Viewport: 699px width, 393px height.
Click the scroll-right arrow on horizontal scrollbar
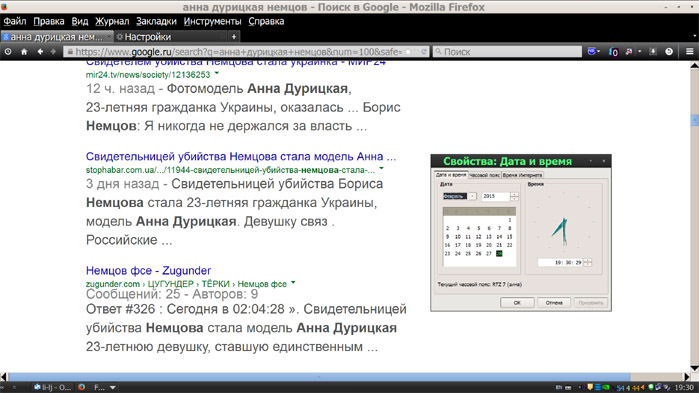[687, 377]
